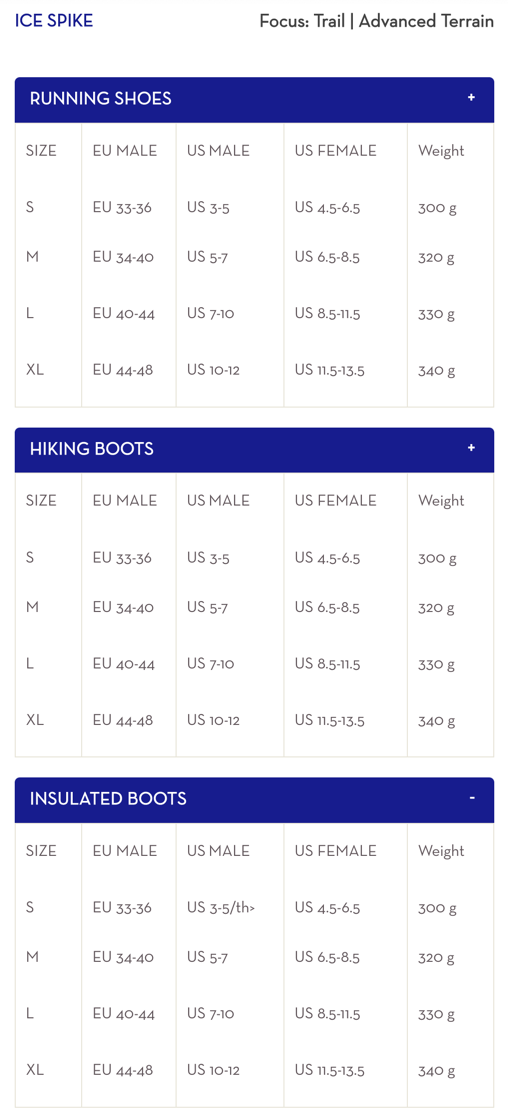Collapse Insulated Boots with minus icon
This screenshot has width=508, height=1119.
coord(472,798)
